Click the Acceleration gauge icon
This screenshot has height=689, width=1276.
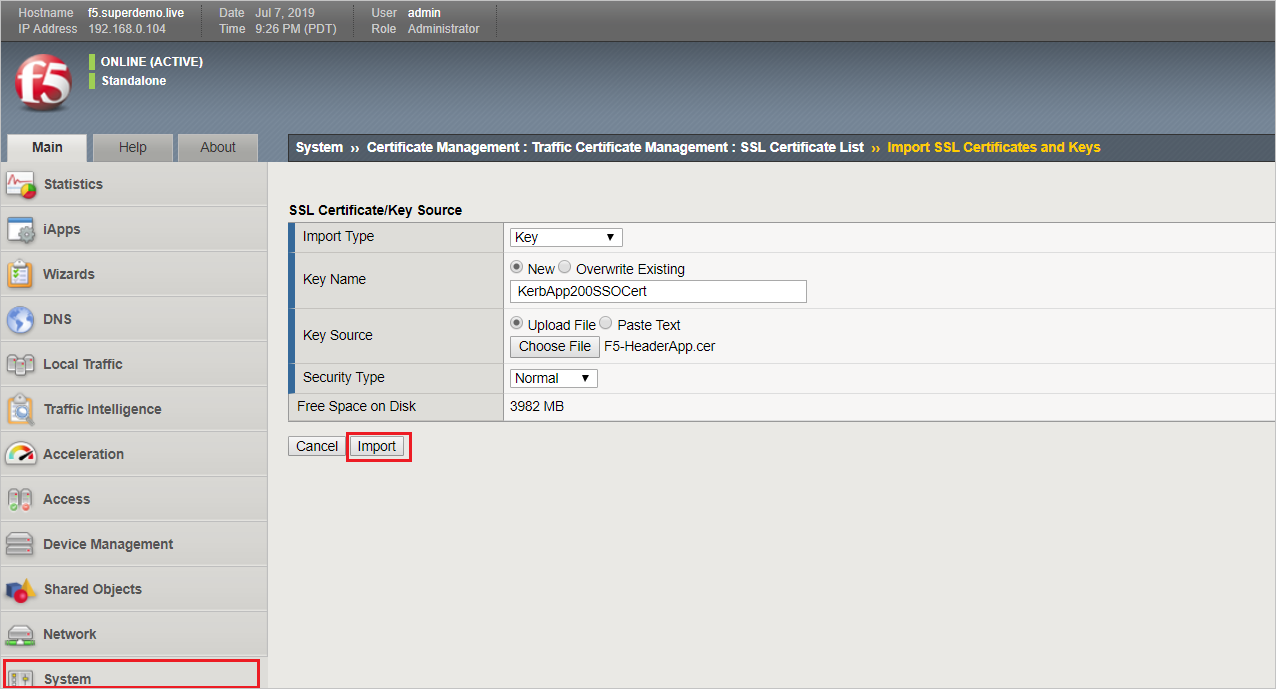pos(21,454)
